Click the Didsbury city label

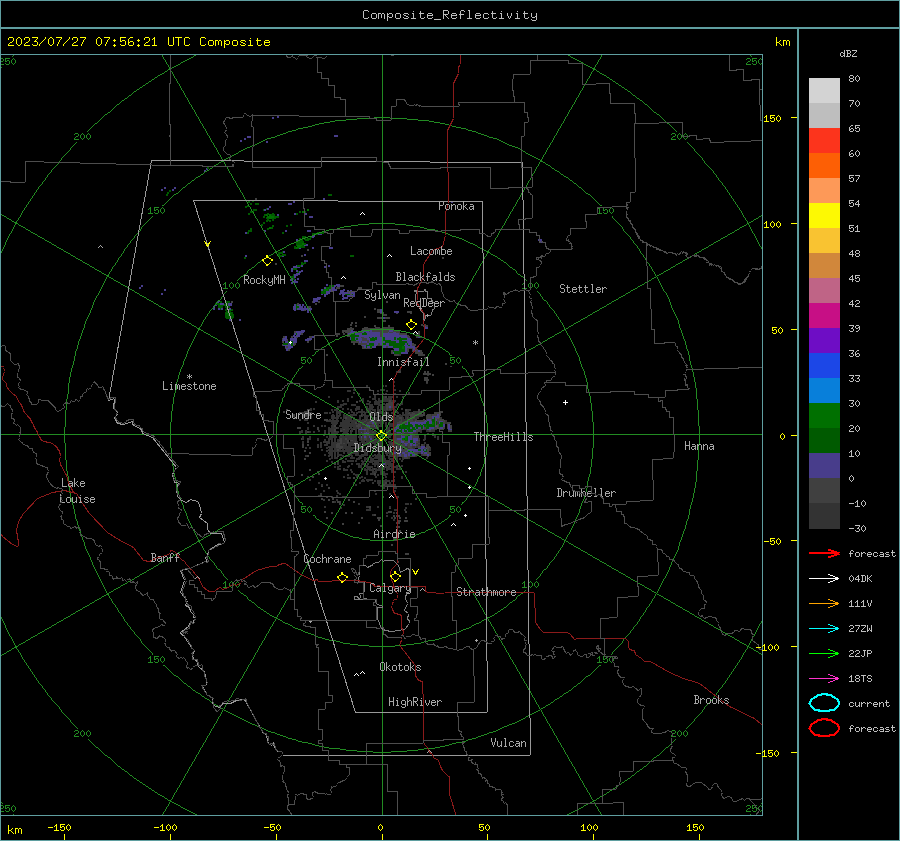pos(377,448)
